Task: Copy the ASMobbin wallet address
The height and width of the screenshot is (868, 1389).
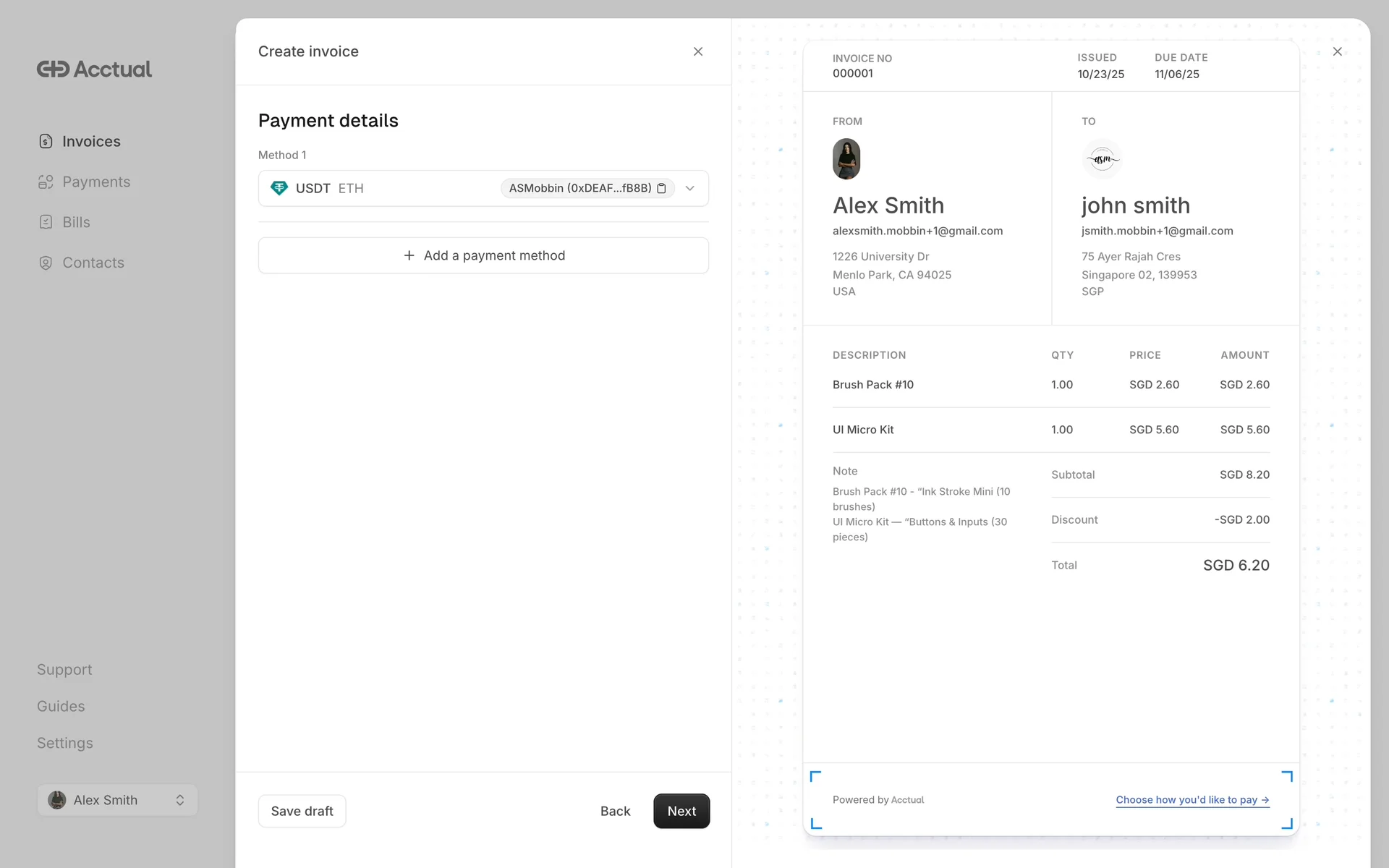Action: (x=661, y=188)
